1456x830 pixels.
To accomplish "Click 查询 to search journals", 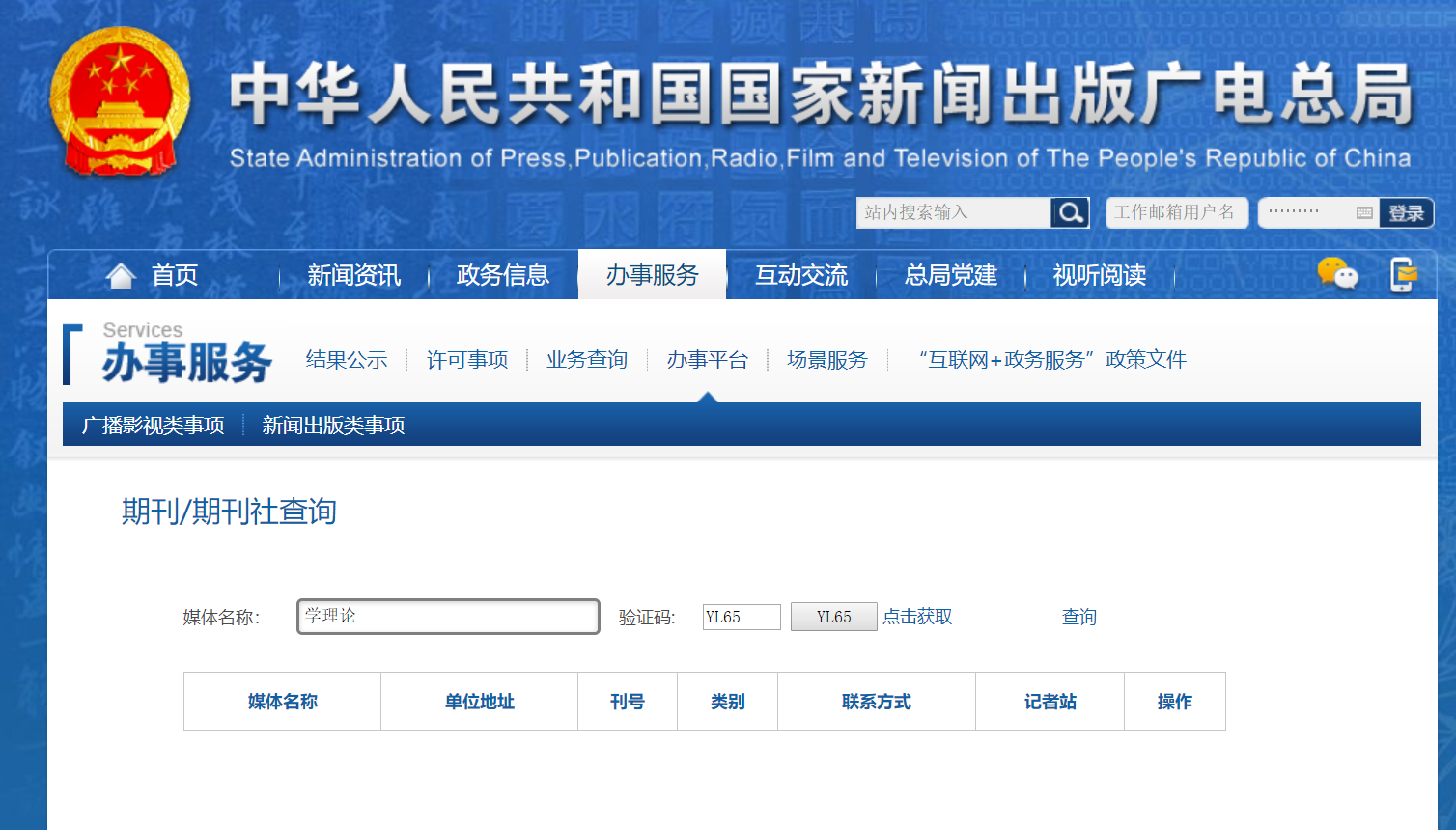I will (x=1078, y=617).
